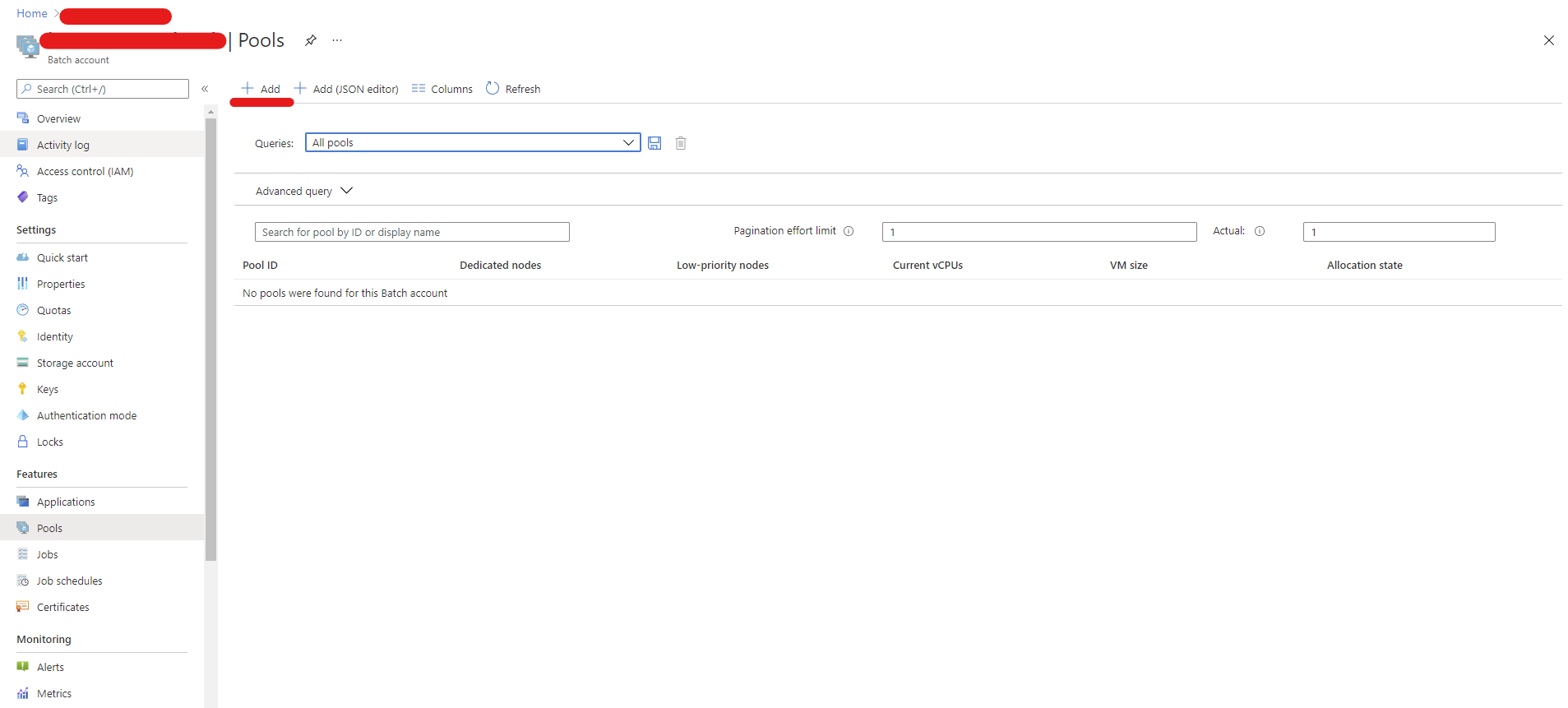This screenshot has width=1568, height=708.
Task: Open Identity settings
Action: point(102,336)
